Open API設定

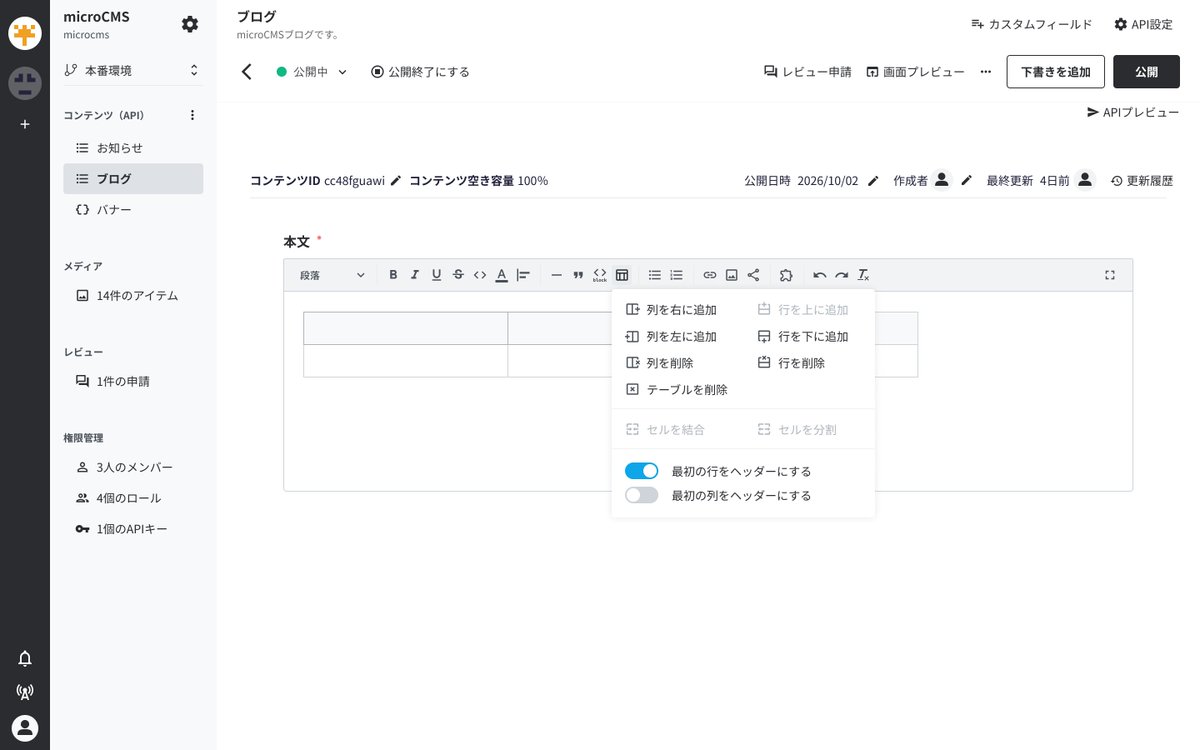click(x=1143, y=24)
